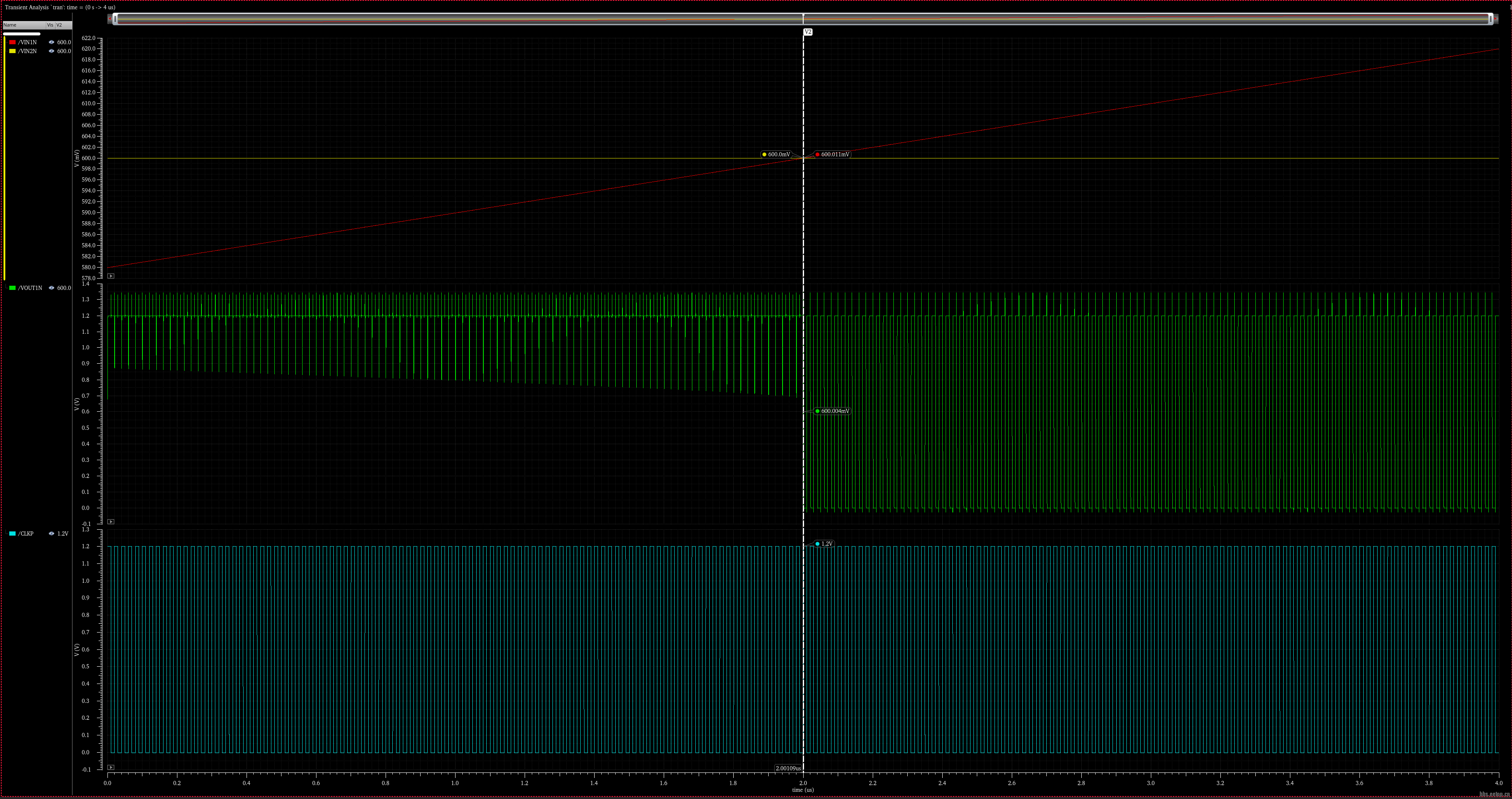Collapse the /CLKP strip using its arrow button
This screenshot has width=1512, height=799.
[x=111, y=767]
